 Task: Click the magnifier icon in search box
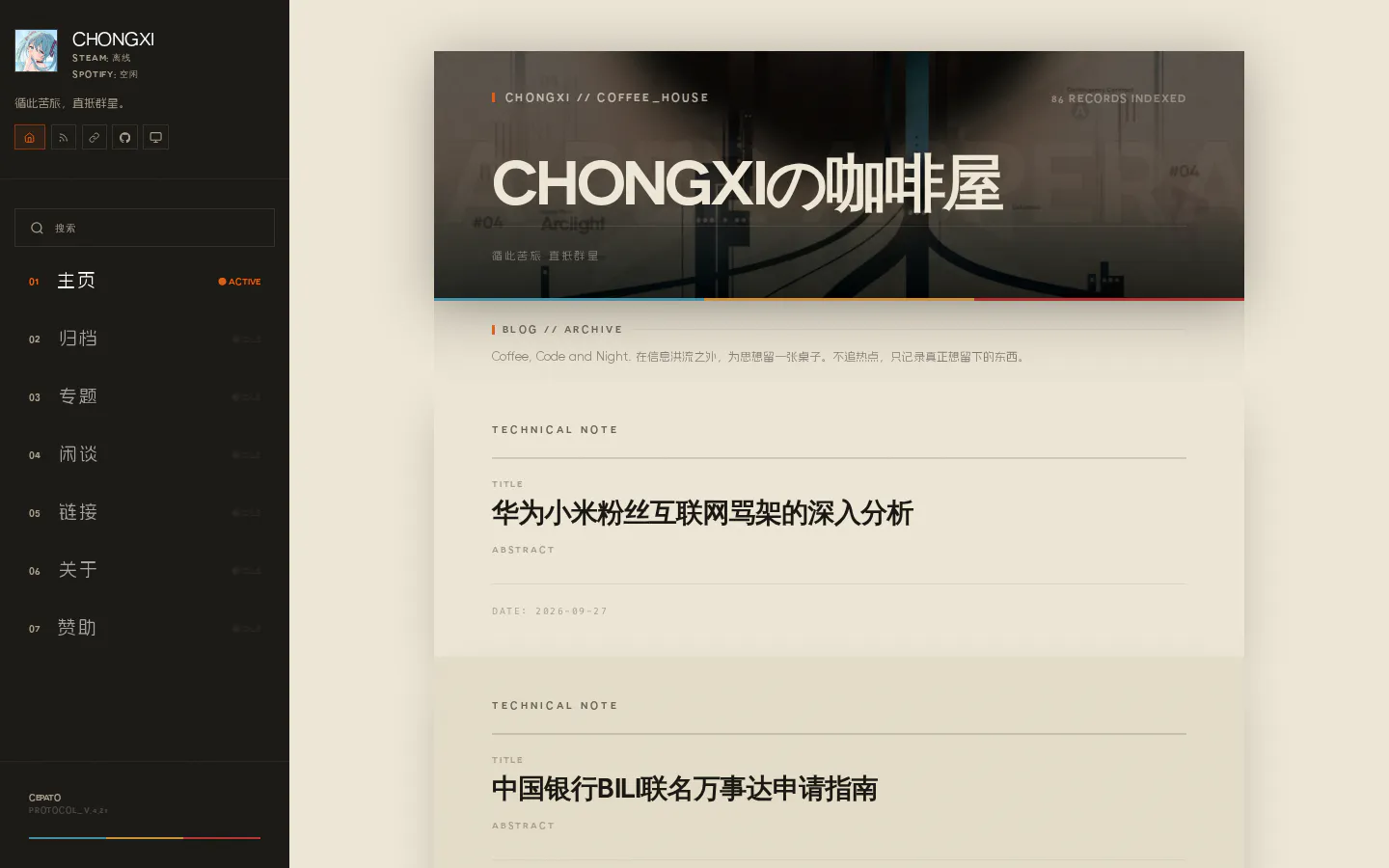(37, 228)
